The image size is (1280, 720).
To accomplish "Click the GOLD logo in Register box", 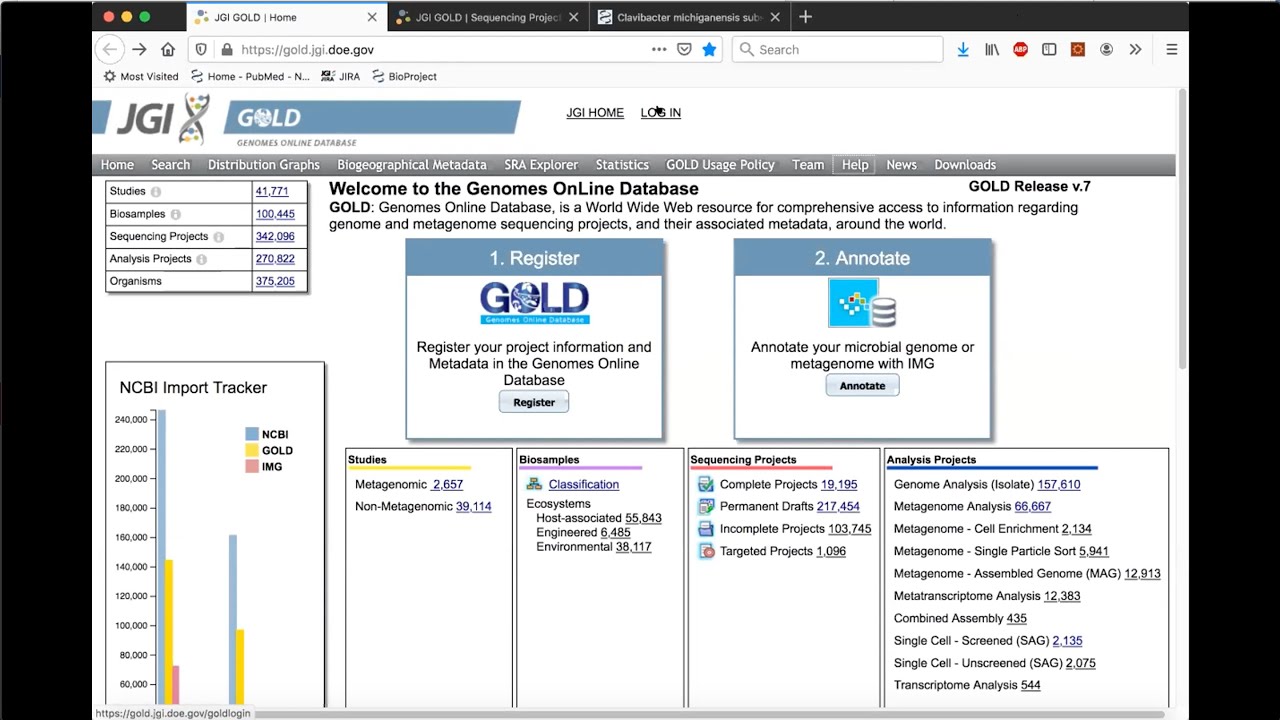I will point(534,303).
